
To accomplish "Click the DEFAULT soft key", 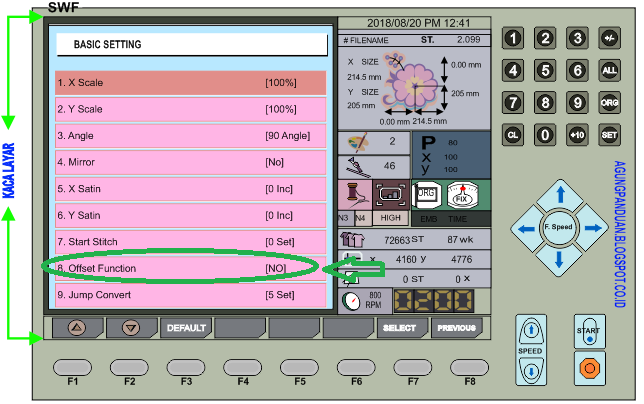I will pyautogui.click(x=186, y=328).
